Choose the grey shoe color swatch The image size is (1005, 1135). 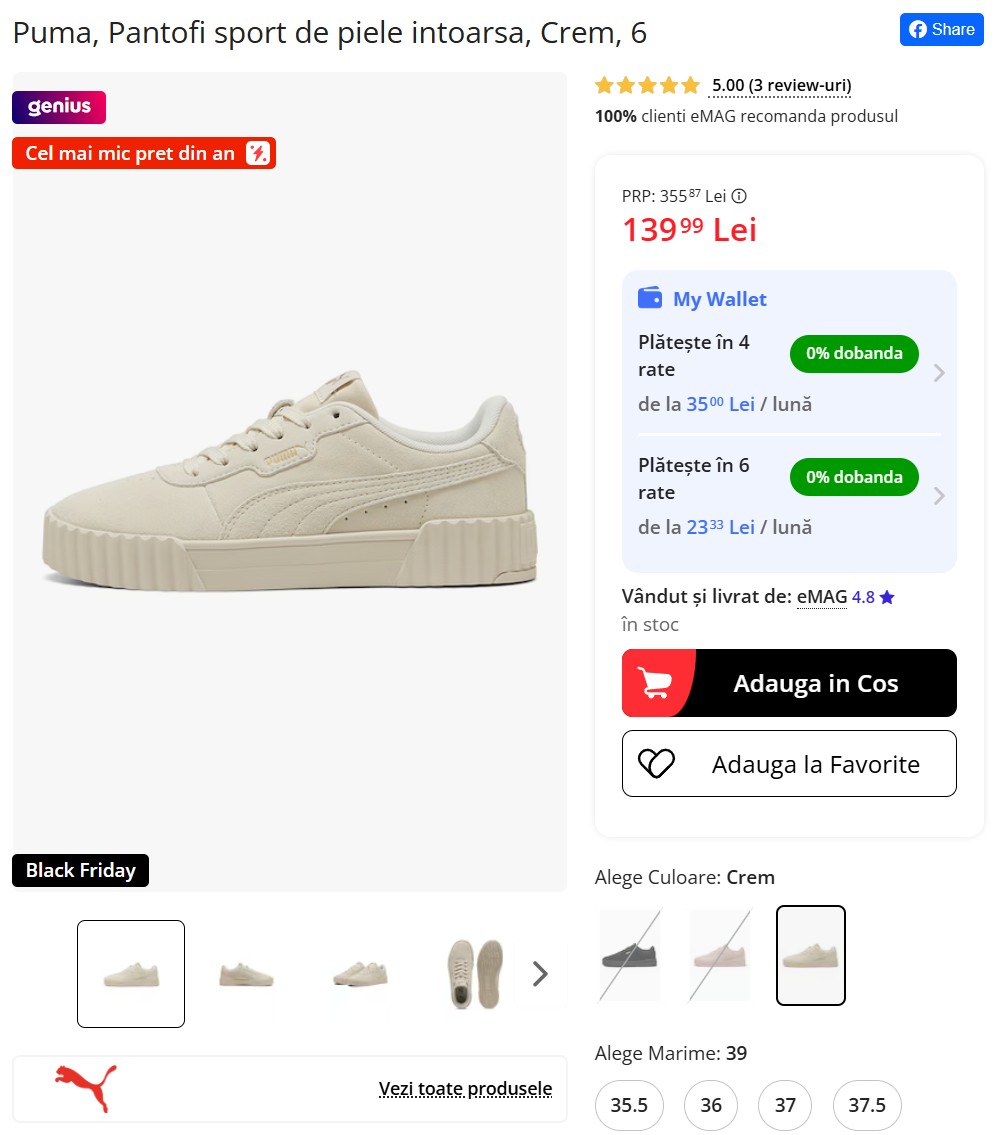coord(630,955)
